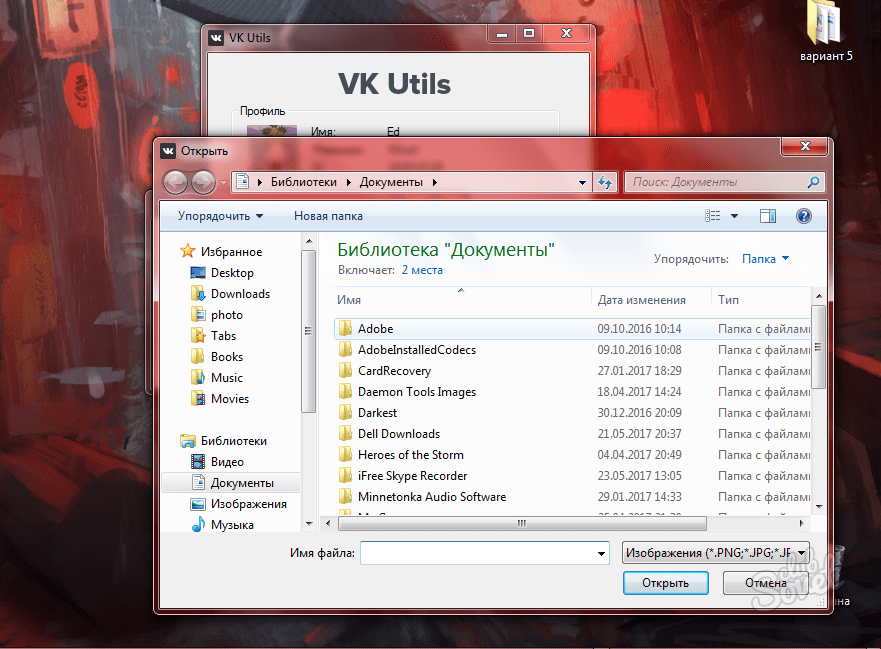Click the 2 места link
The height and width of the screenshot is (649, 881).
click(422, 270)
